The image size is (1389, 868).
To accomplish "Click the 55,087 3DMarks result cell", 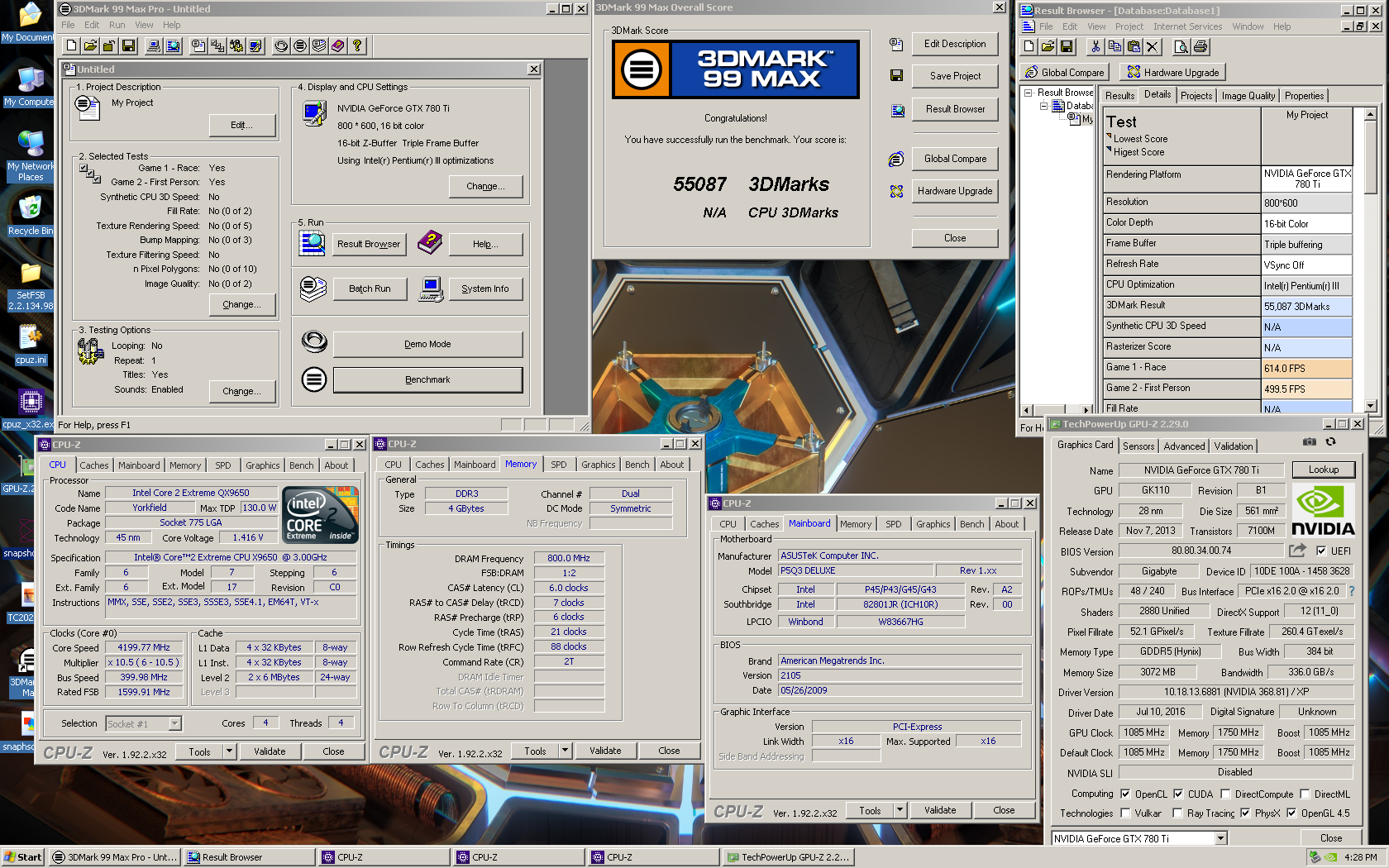I will (1307, 307).
